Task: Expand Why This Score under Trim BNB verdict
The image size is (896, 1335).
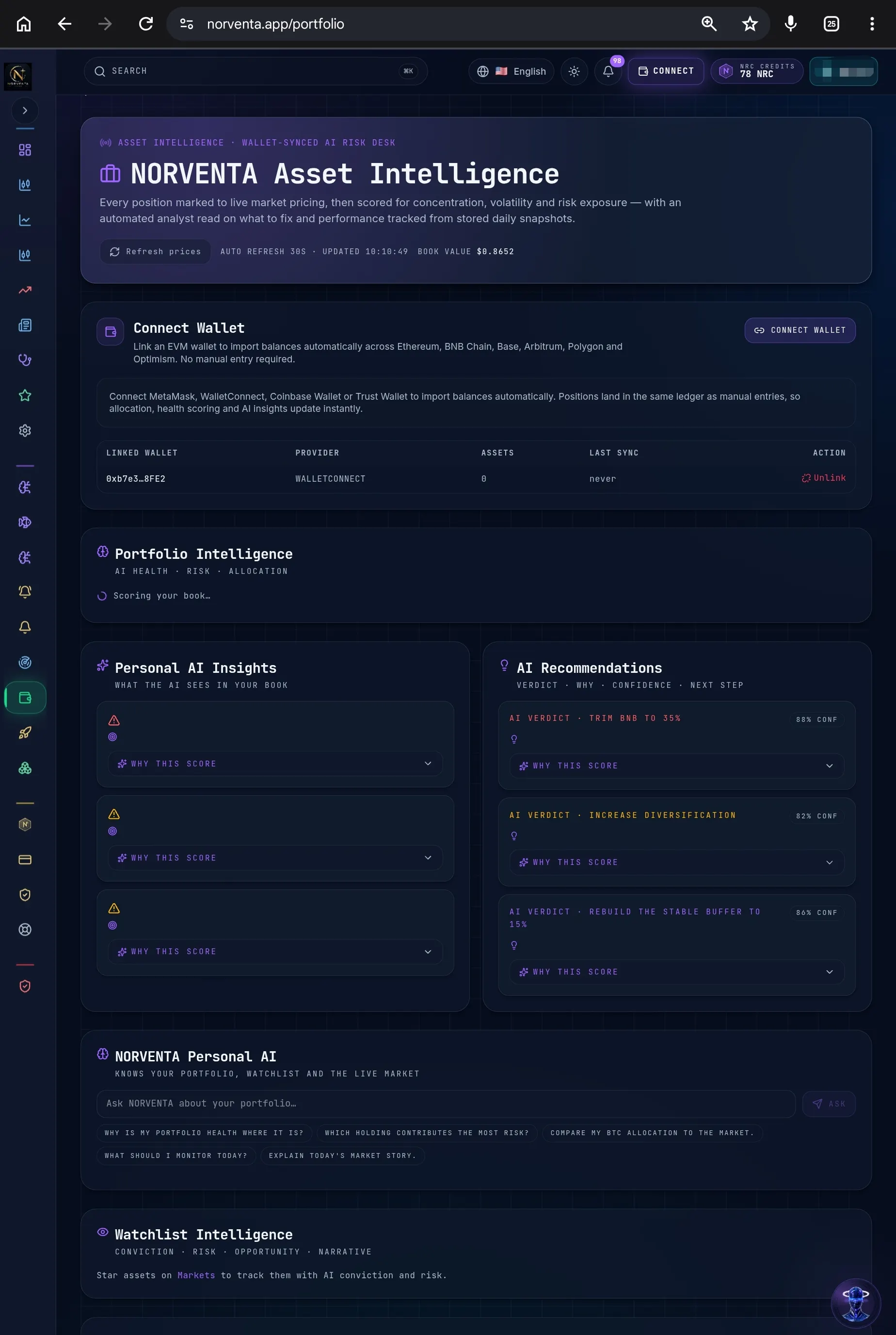Action: pos(676,765)
